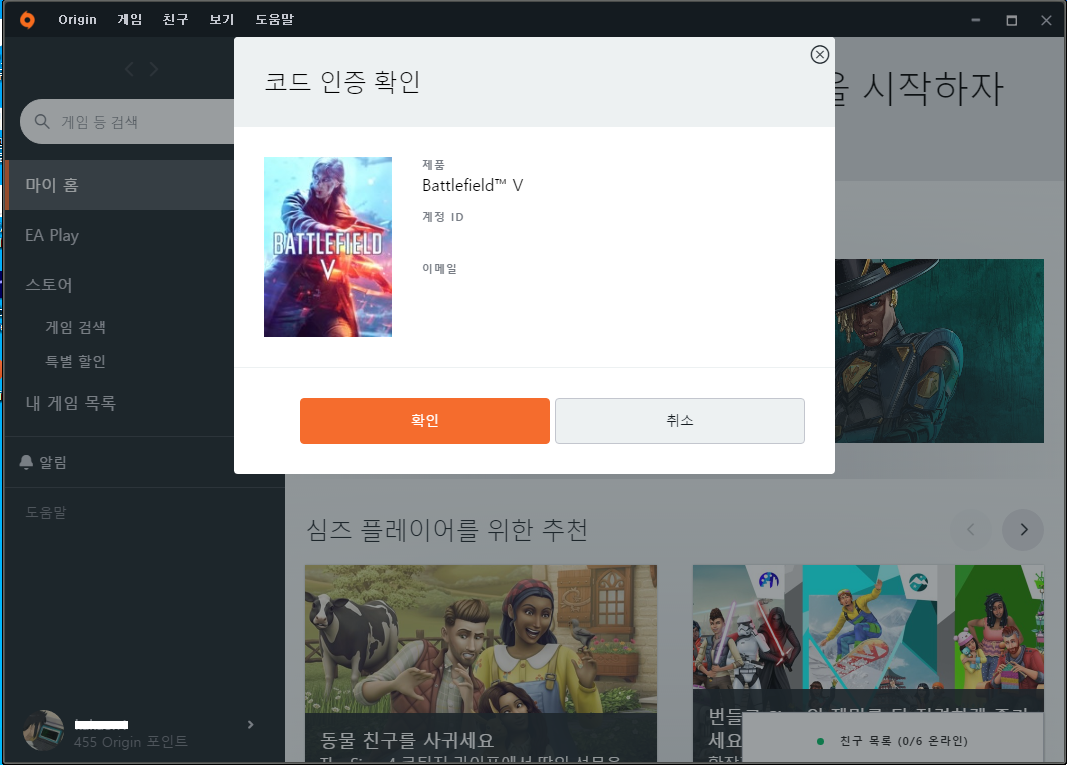The width and height of the screenshot is (1067, 765).
Task: Click the Origin logo icon in the title bar
Action: [x=27, y=19]
